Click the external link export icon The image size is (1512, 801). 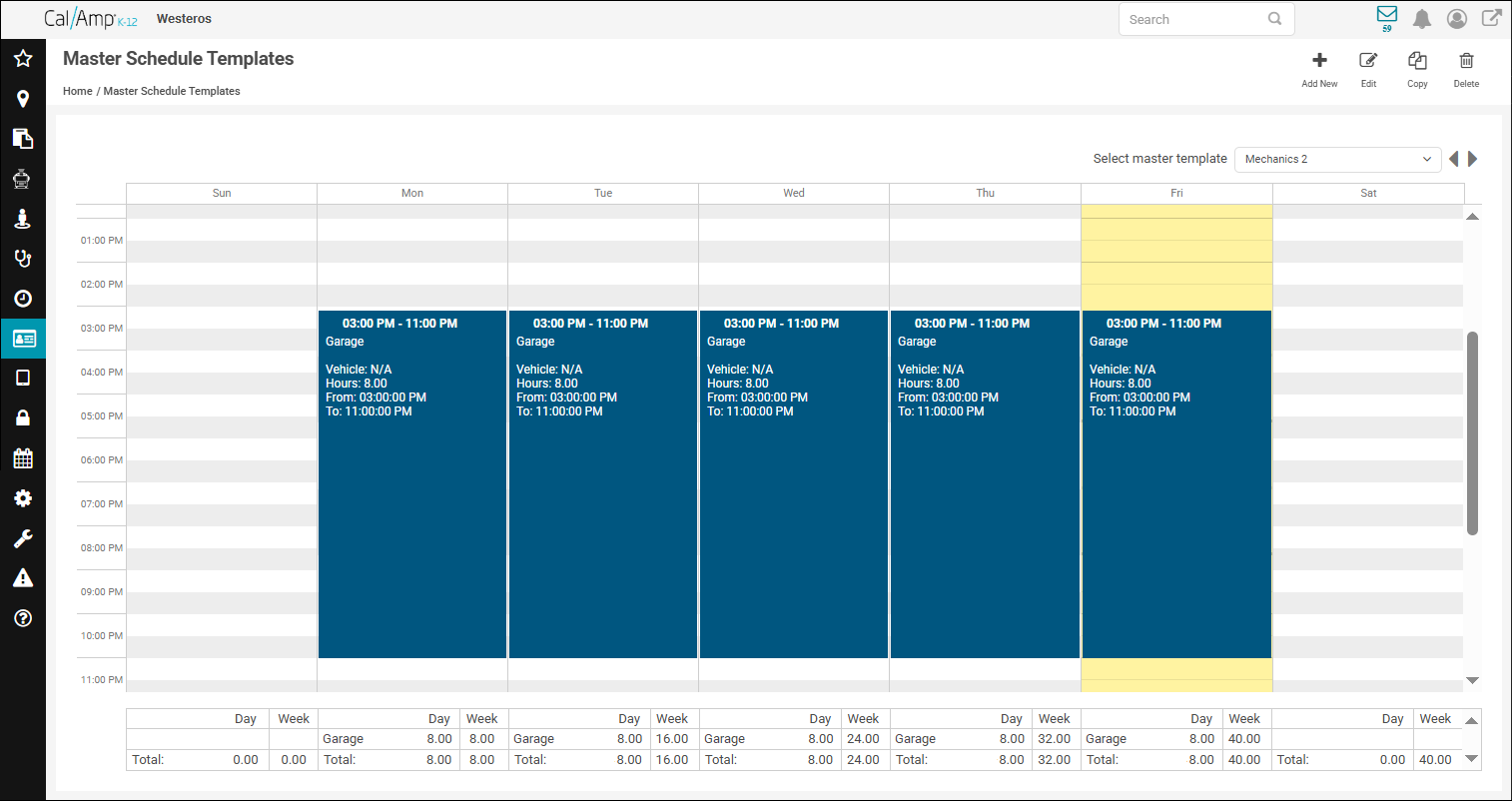coord(1491,18)
